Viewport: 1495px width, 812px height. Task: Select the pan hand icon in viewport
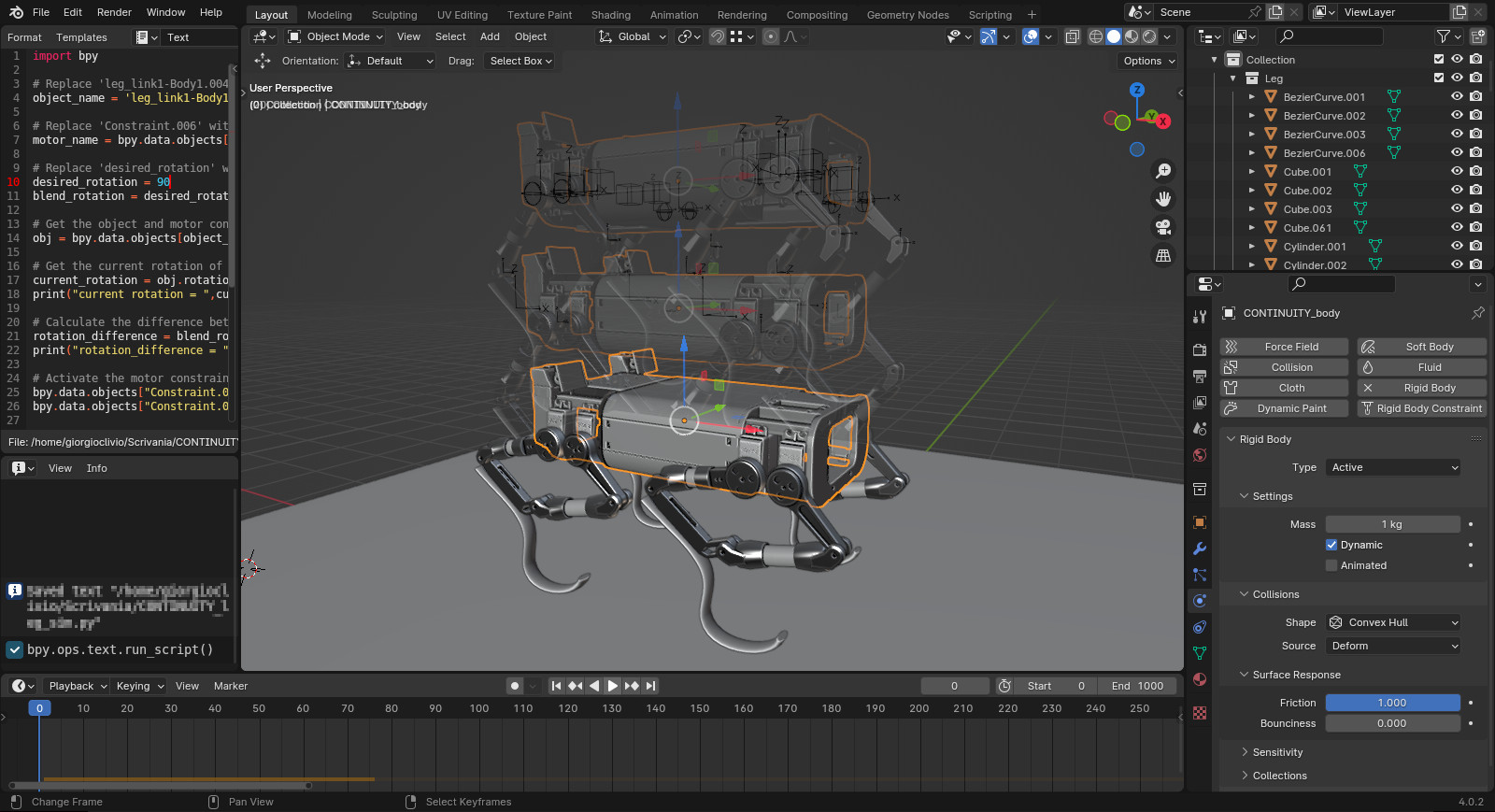[1163, 199]
